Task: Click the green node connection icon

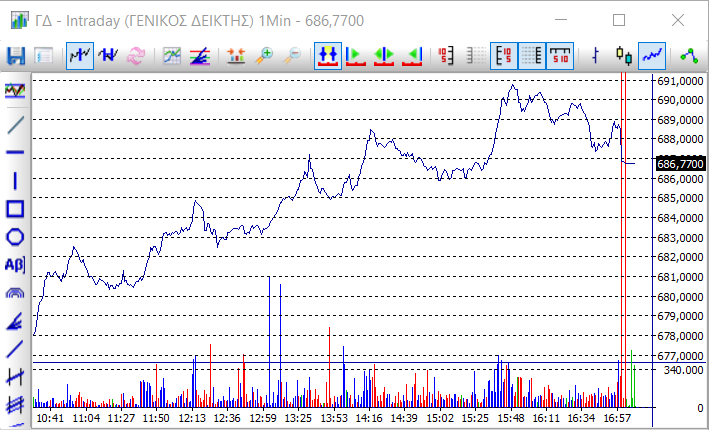Action: (688, 56)
